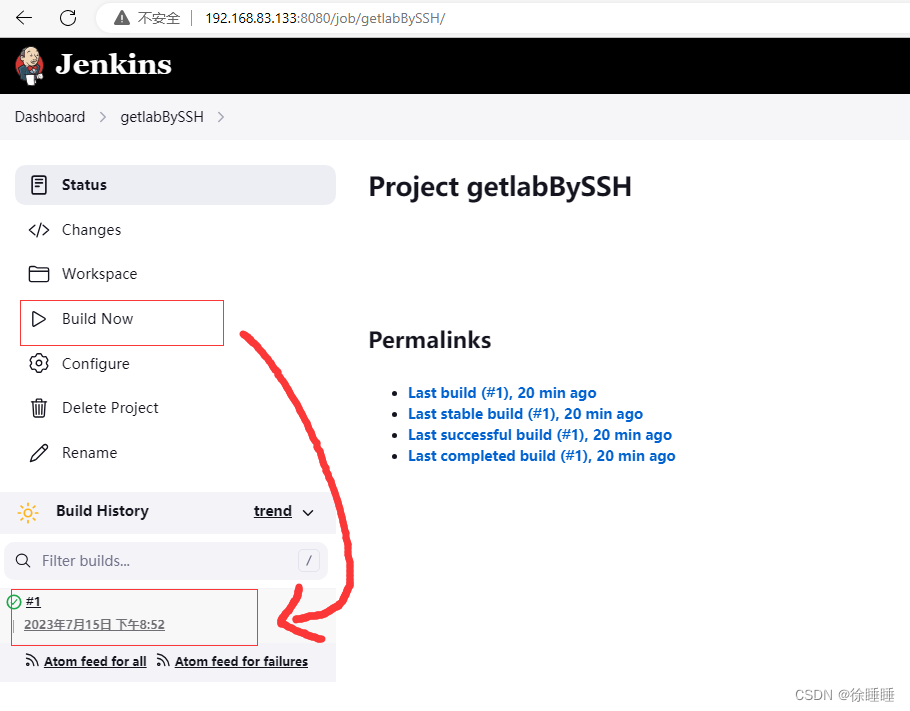Select Delete Project in sidebar
Screen dimensions: 910x711
tap(175, 408)
